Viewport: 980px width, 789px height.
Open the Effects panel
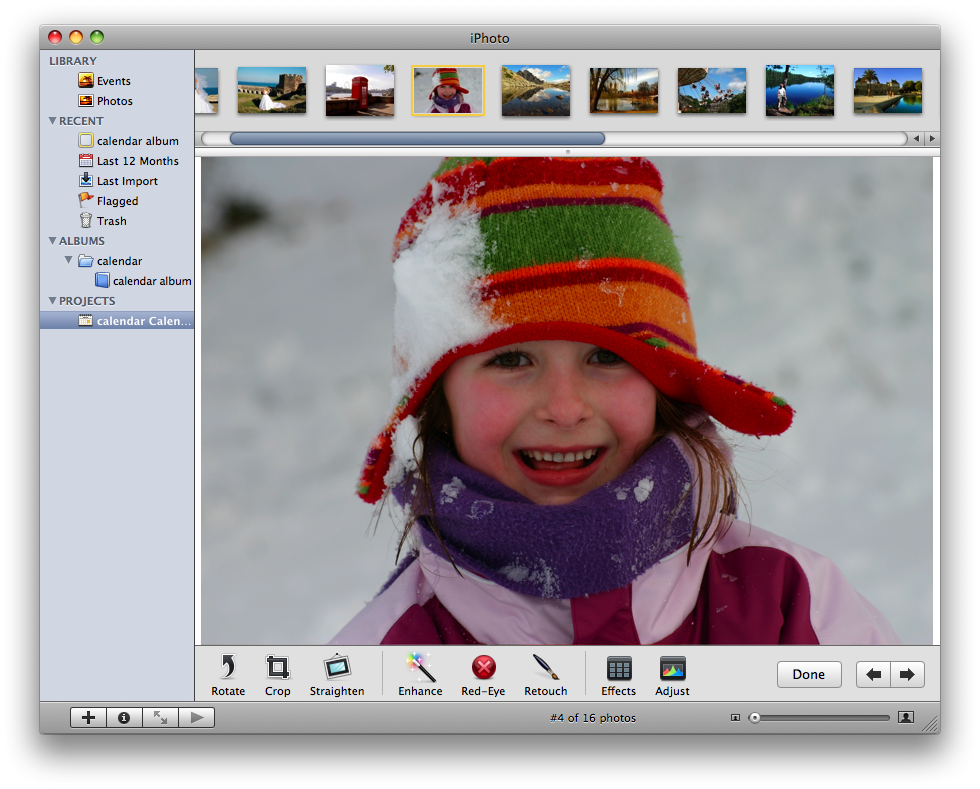coord(618,674)
